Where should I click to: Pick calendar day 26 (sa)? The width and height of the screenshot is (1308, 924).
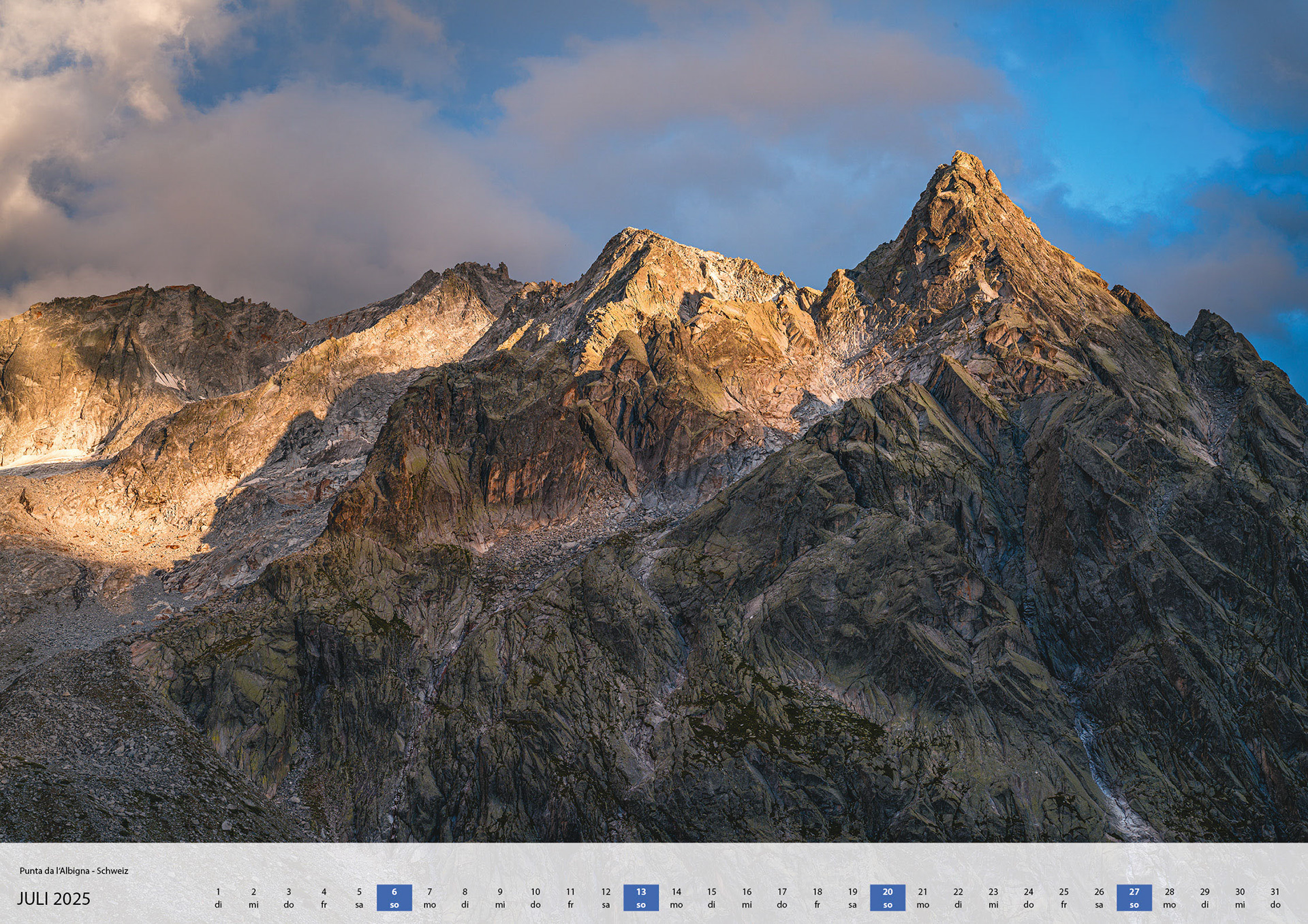(1099, 898)
